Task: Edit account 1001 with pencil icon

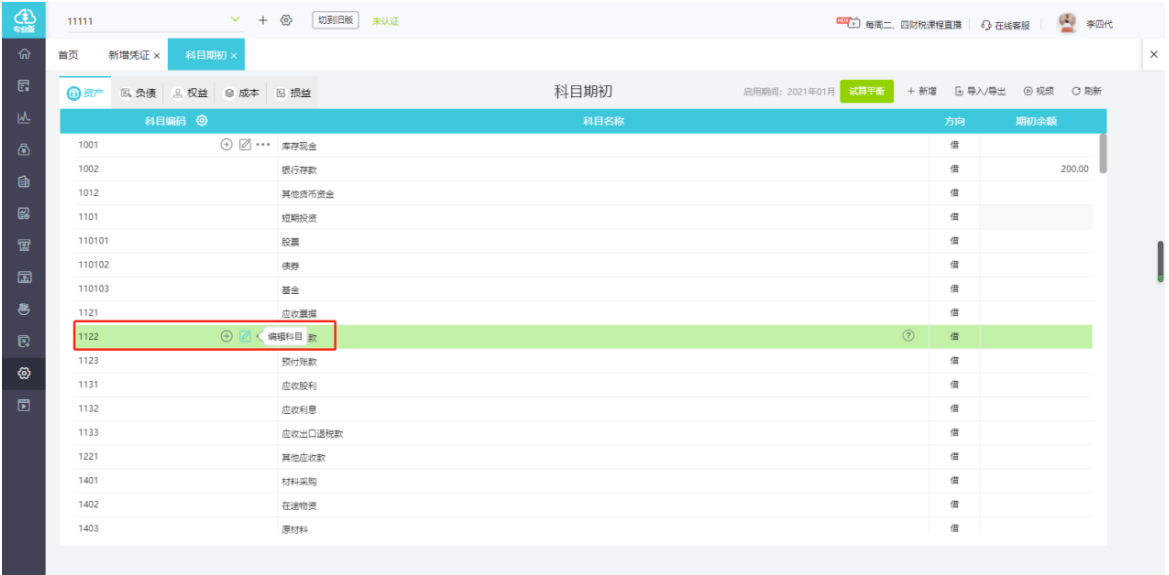Action: [x=245, y=145]
